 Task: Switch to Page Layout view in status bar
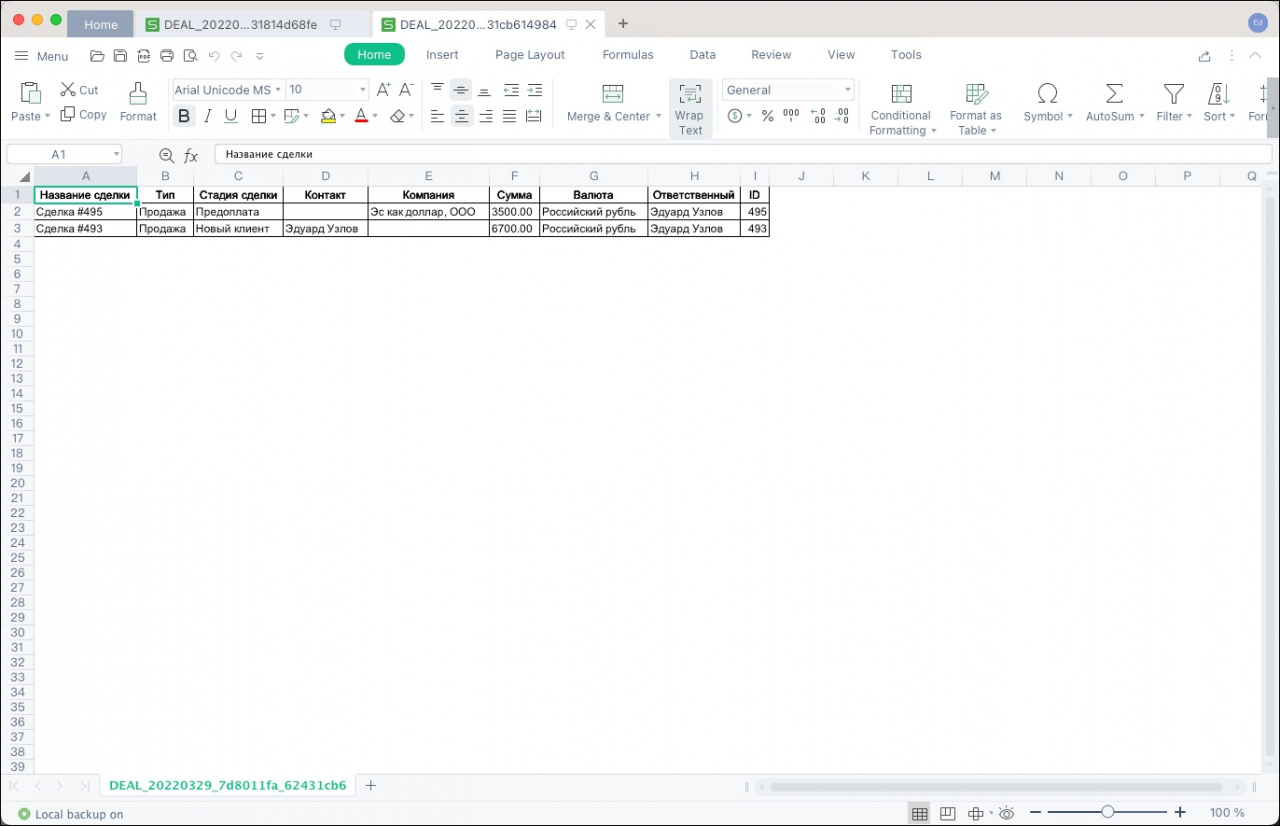pos(948,813)
